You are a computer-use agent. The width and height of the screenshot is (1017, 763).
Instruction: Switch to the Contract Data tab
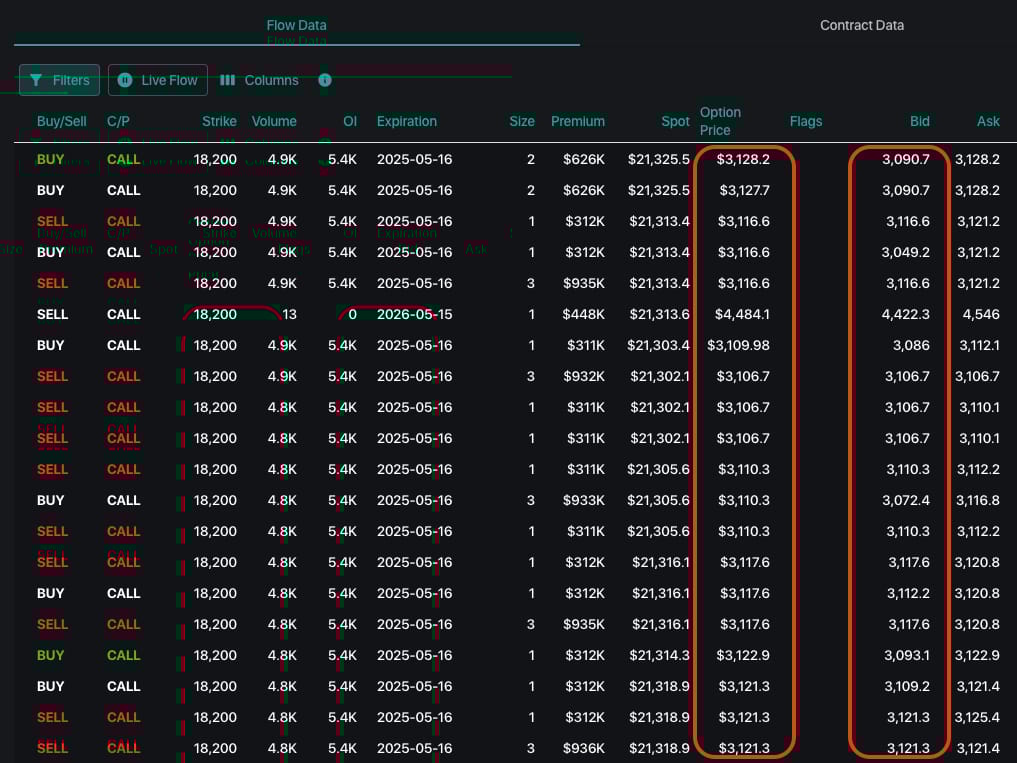862,25
